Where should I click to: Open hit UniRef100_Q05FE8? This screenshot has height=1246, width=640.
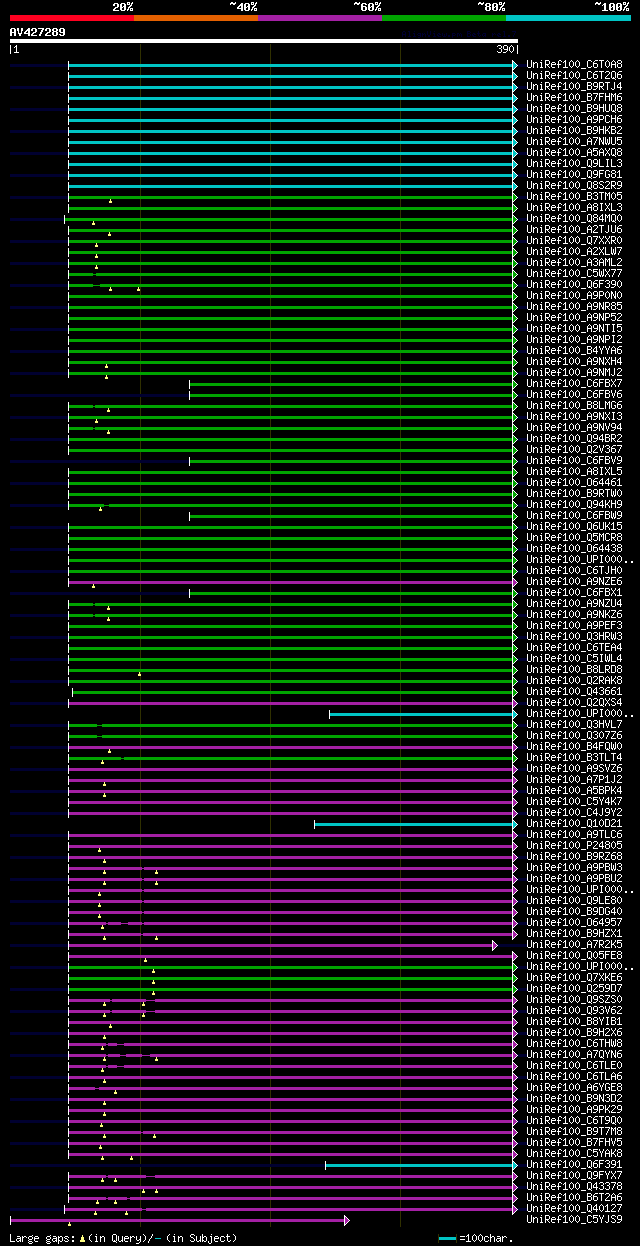574,955
